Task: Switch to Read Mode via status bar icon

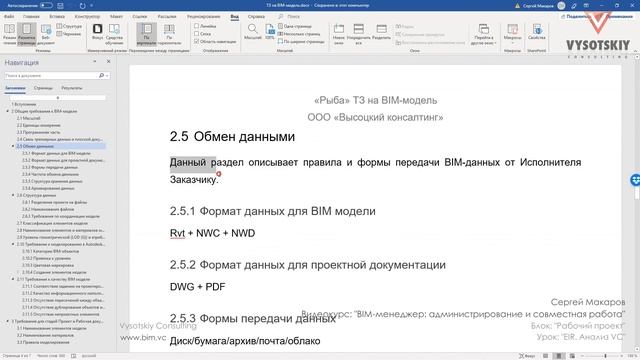Action: [545, 356]
